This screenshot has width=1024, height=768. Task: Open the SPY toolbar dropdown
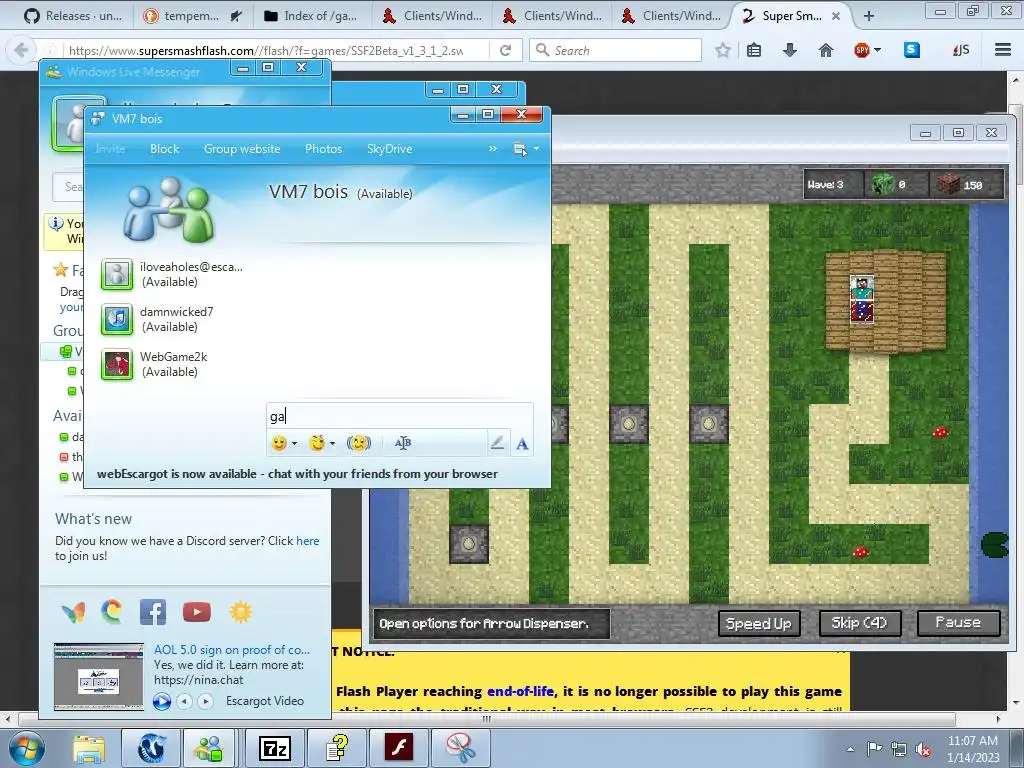coord(878,50)
